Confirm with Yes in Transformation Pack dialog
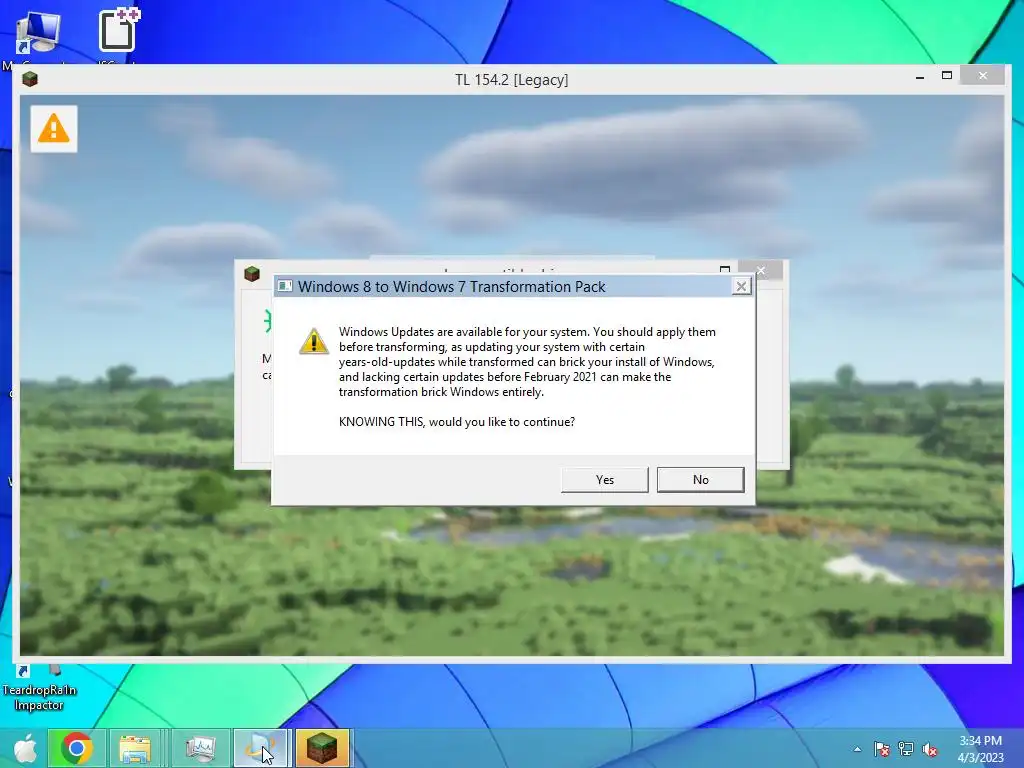 tap(605, 480)
